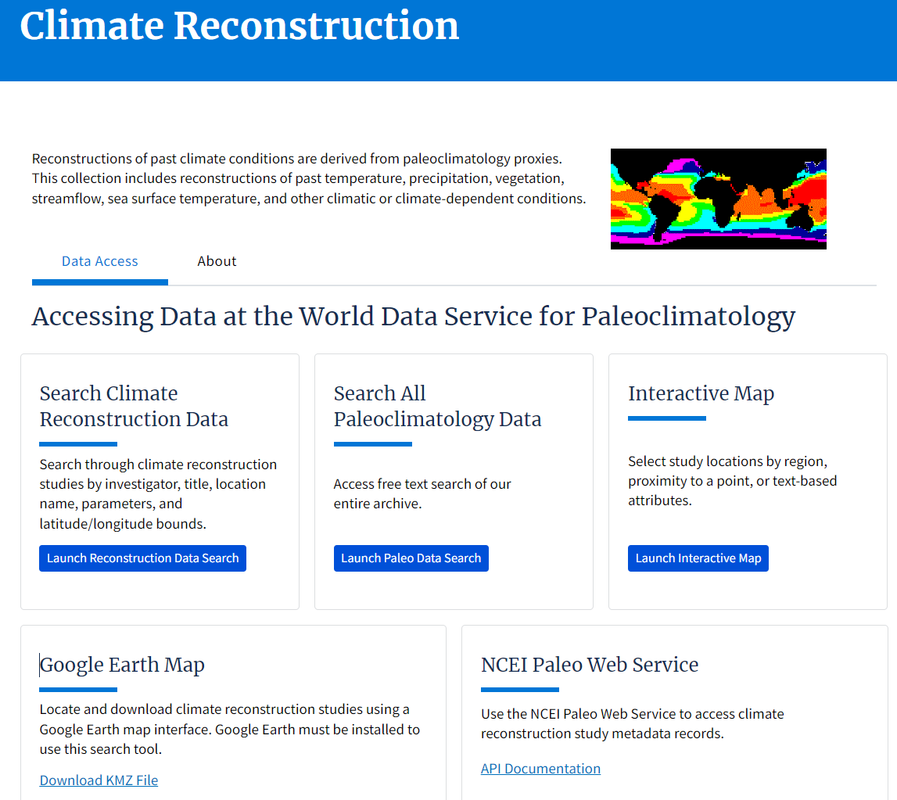Click the Google Earth Map heading
This screenshot has width=897, height=800.
(x=122, y=664)
